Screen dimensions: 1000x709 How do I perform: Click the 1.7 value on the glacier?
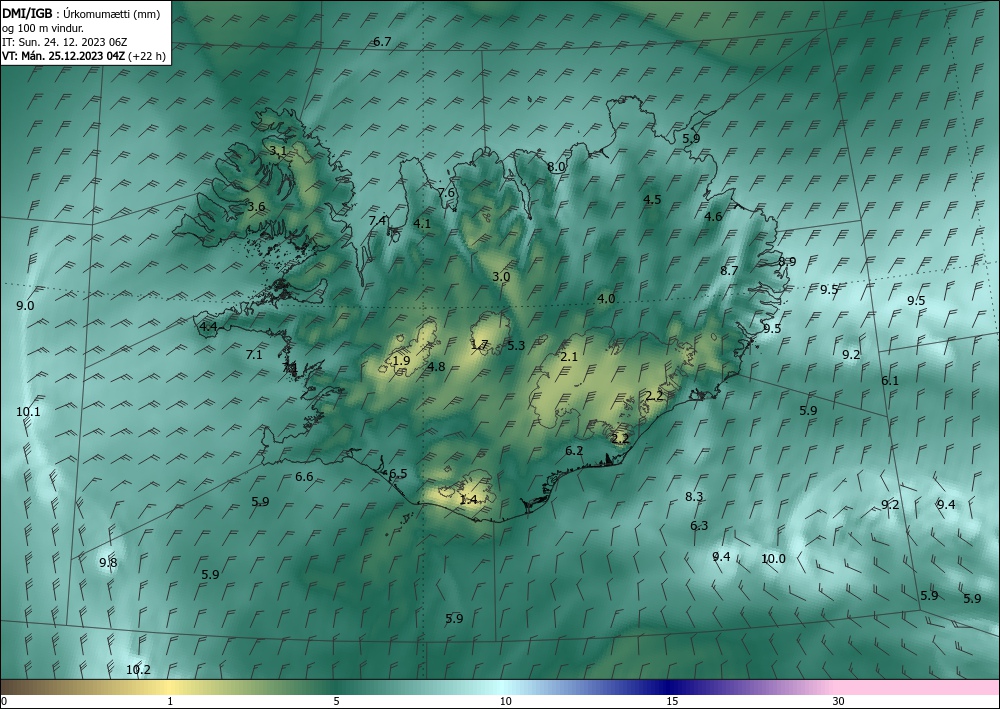pos(479,345)
